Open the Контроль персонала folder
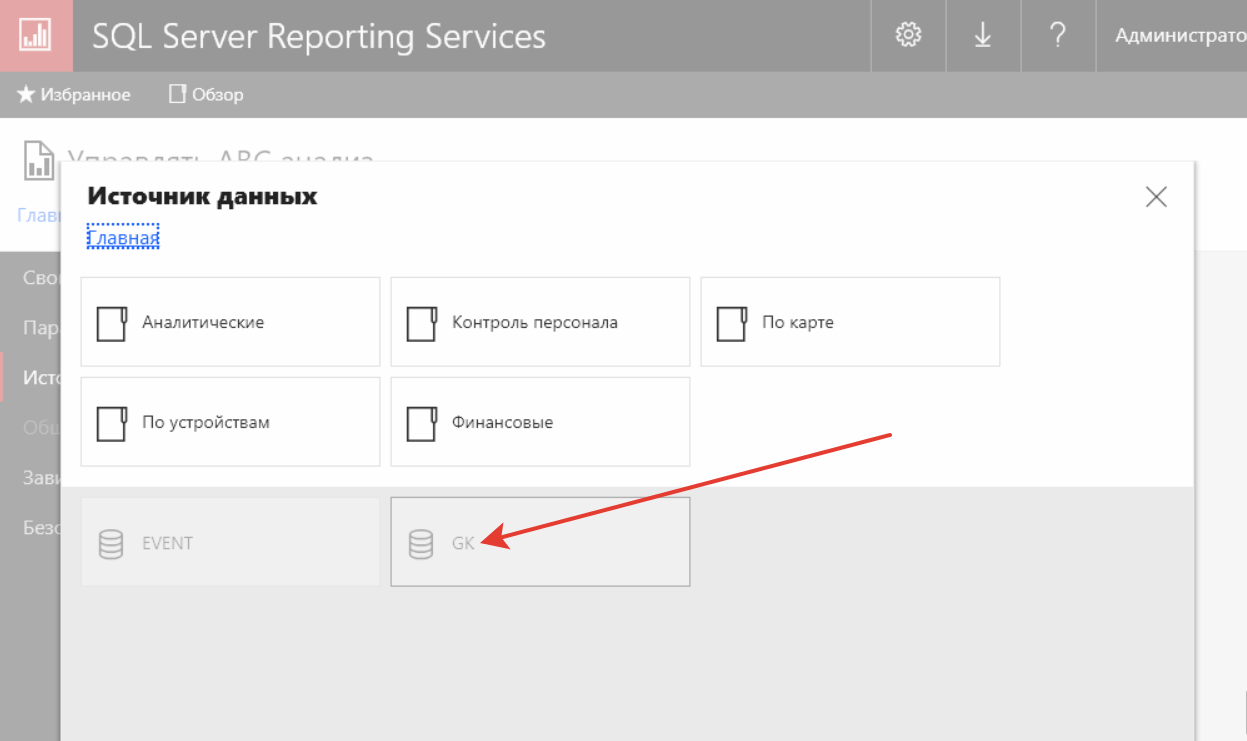Screen dimensions: 1247x741 540,322
